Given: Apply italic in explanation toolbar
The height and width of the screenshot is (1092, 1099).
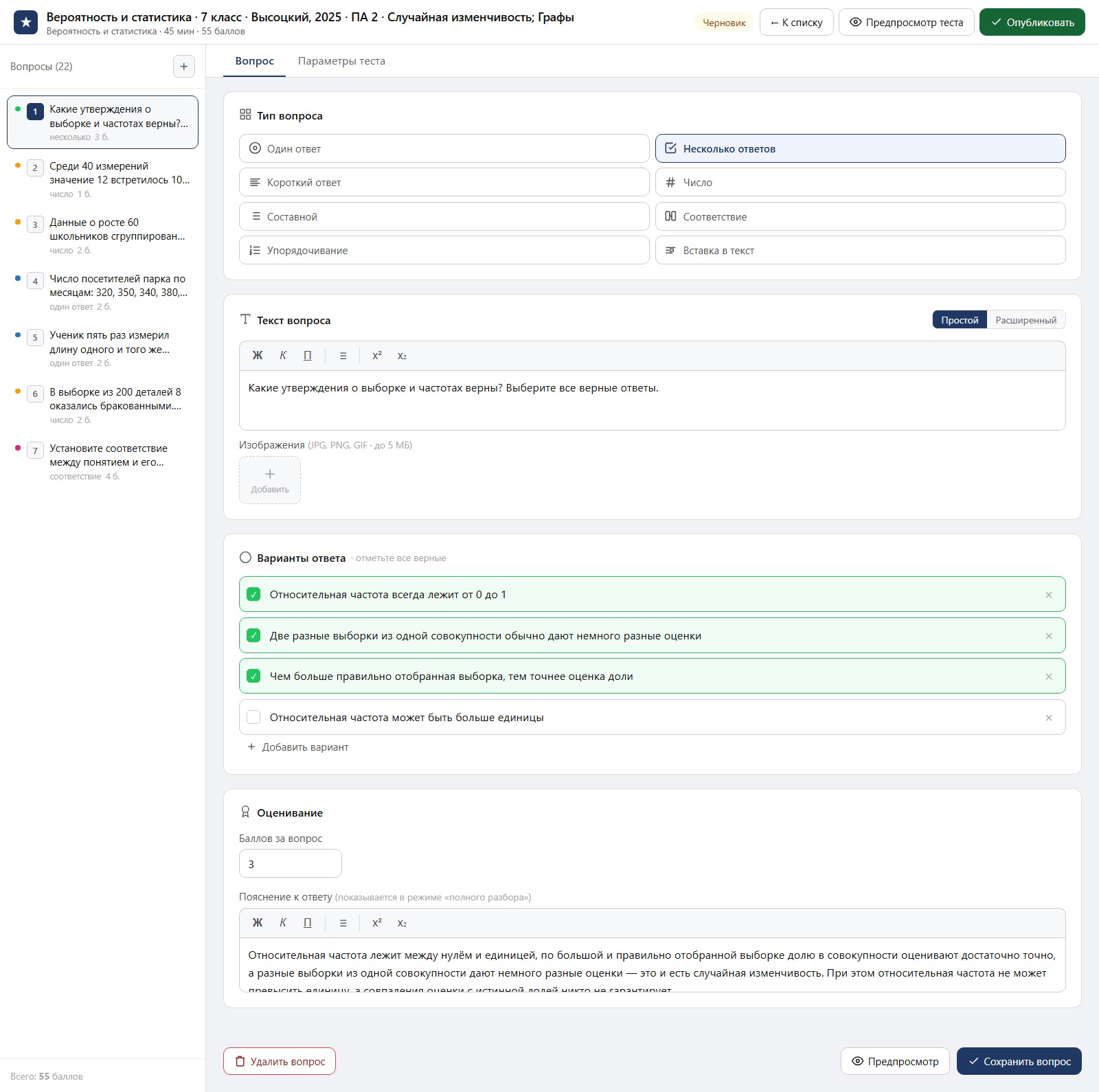Looking at the screenshot, I should click(x=283, y=923).
